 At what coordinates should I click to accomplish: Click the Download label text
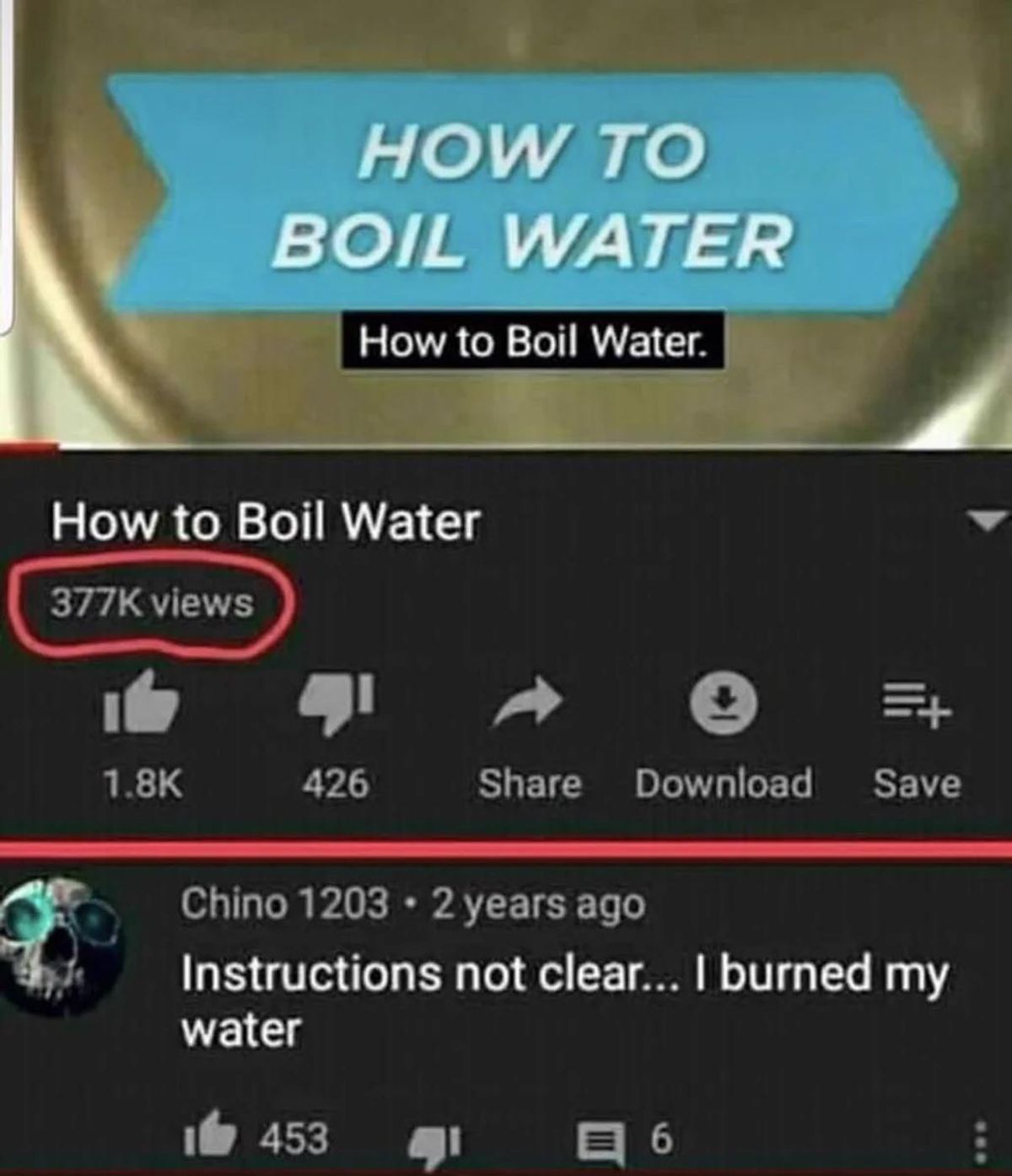(724, 784)
